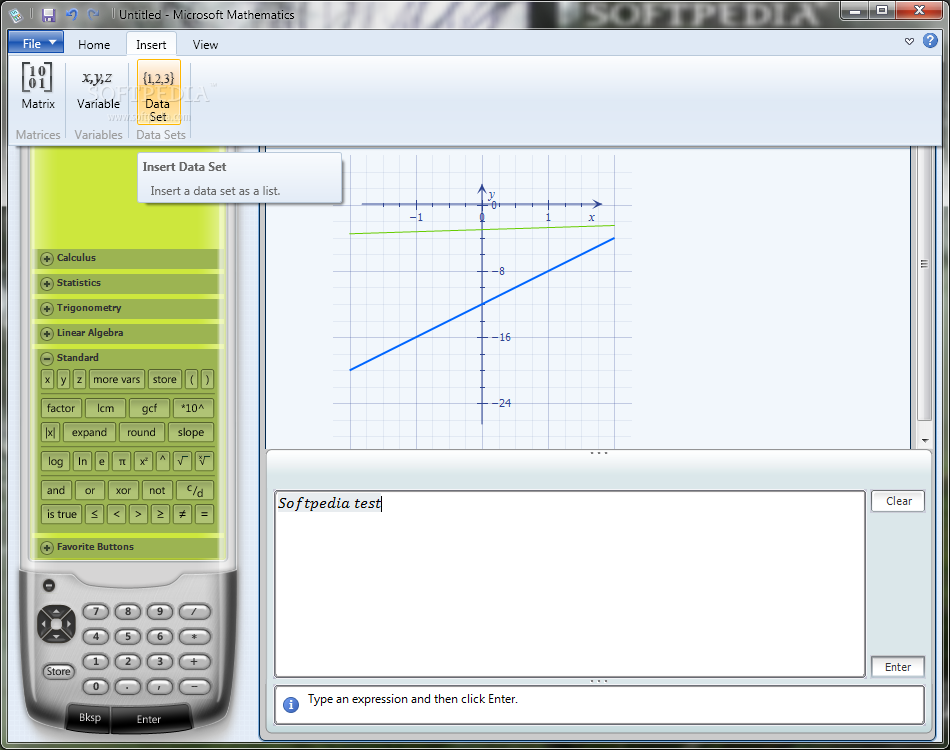The width and height of the screenshot is (950, 750).
Task: Click the round function button
Action: click(x=141, y=433)
